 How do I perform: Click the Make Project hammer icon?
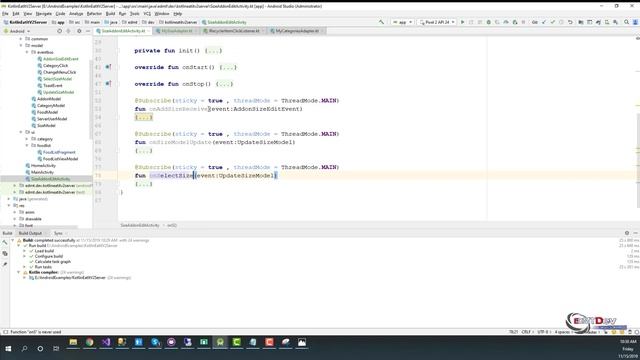point(381,22)
